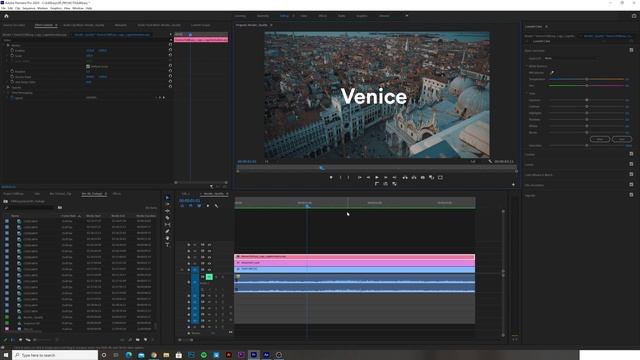The height and width of the screenshot is (360, 640).
Task: Open the Program monitor Button Editor plus
Action: pyautogui.click(x=513, y=184)
